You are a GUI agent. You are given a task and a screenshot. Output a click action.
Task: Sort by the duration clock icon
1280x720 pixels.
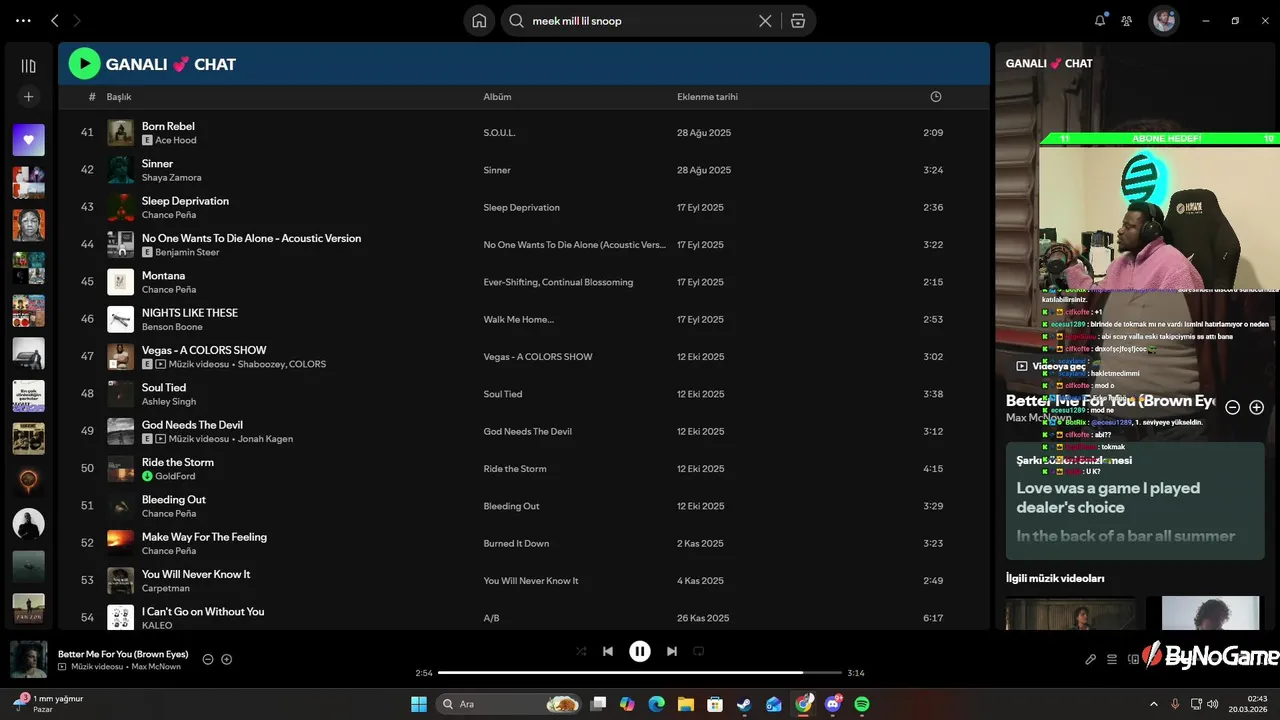[x=936, y=97]
